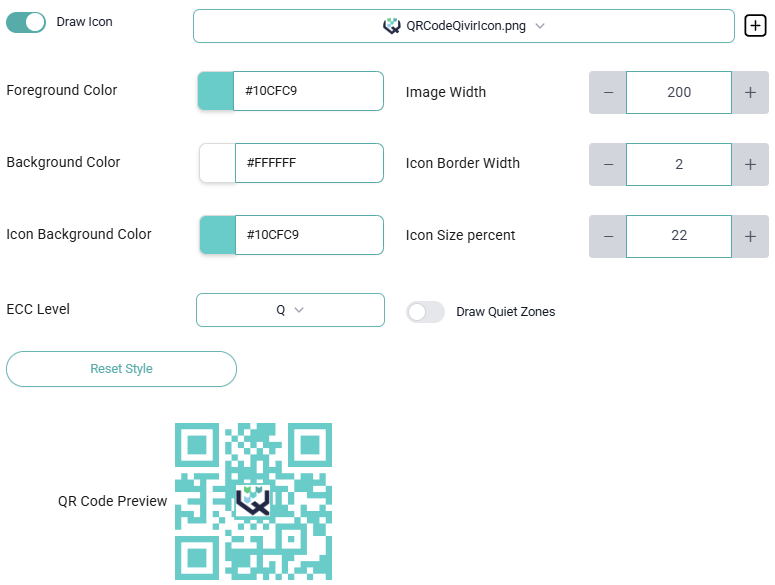Click the Qivir icon in file selector
This screenshot has height=585, width=775.
(392, 26)
